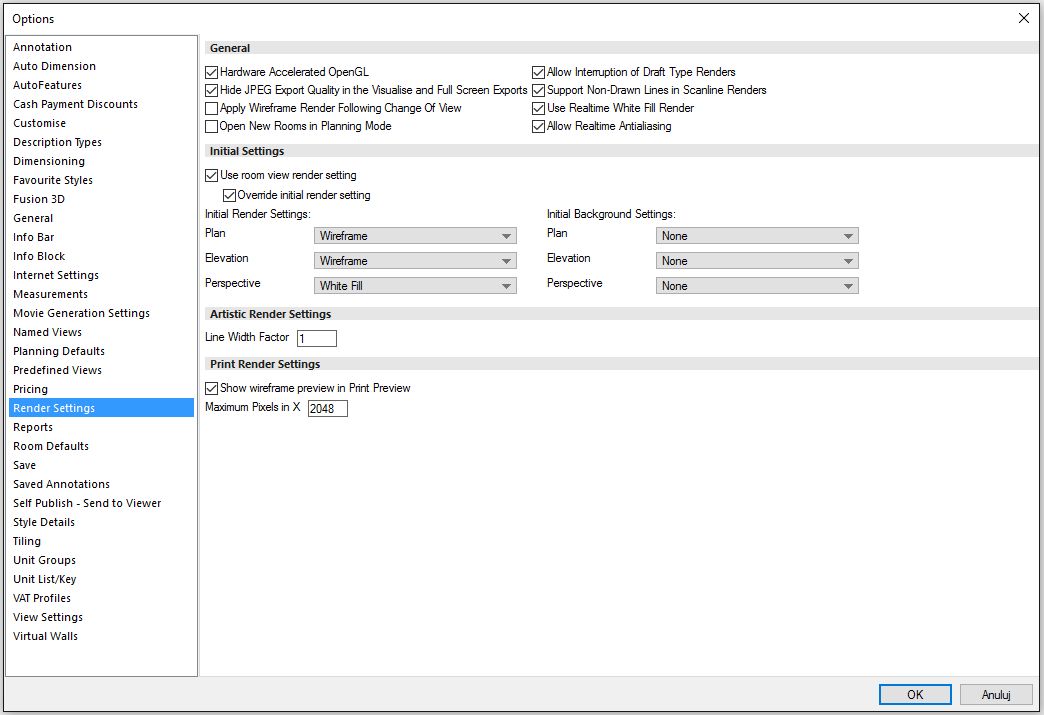Uncheck Use Realtime White Fill Render
The height and width of the screenshot is (715, 1044).
pyautogui.click(x=539, y=108)
